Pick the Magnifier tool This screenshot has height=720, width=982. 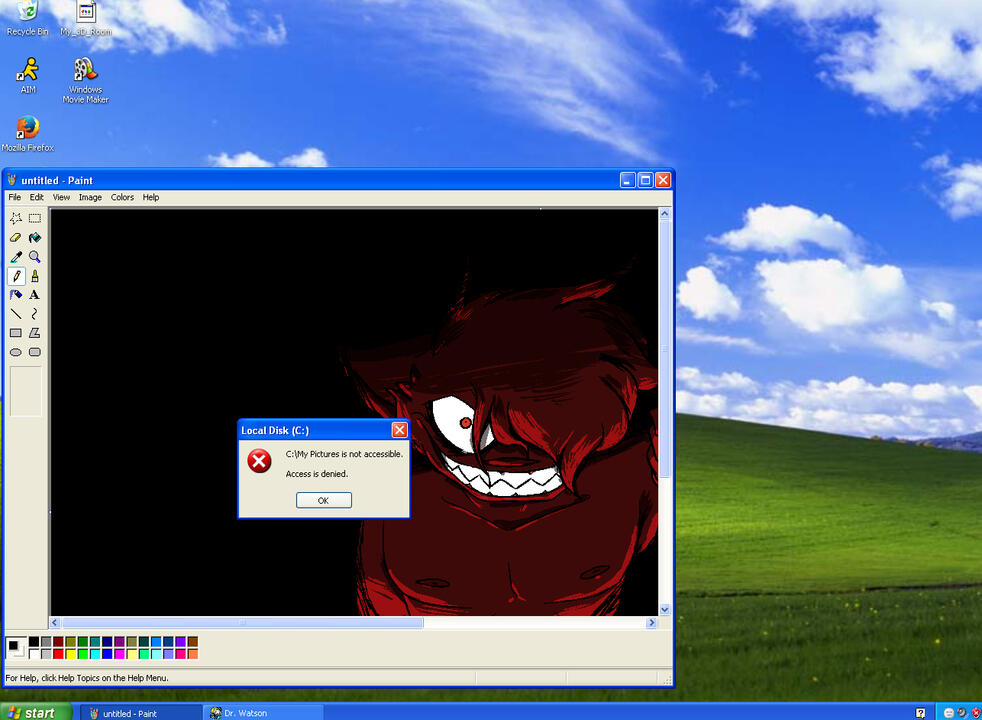[35, 257]
